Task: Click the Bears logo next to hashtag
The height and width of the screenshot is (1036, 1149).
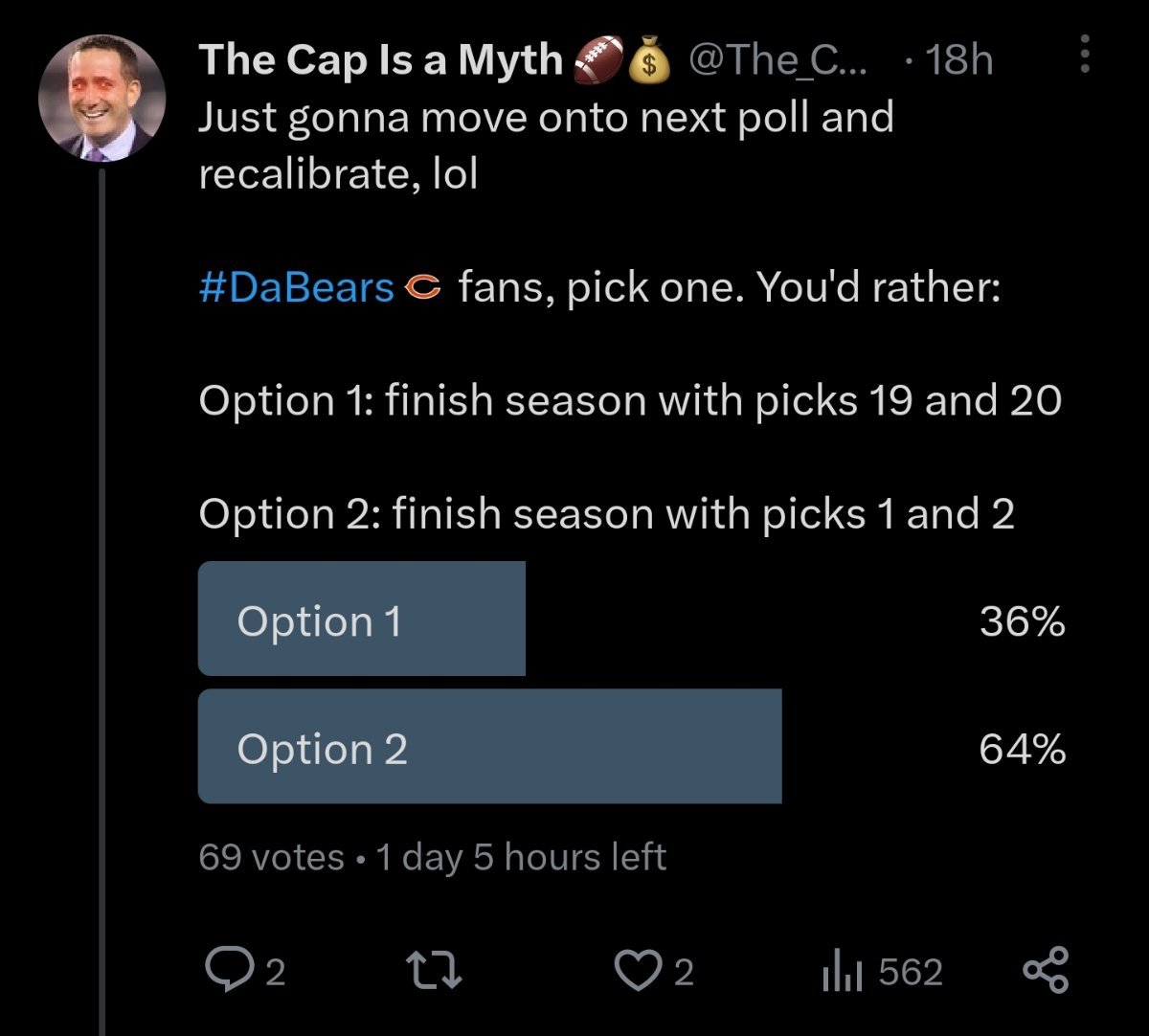Action: pyautogui.click(x=423, y=287)
